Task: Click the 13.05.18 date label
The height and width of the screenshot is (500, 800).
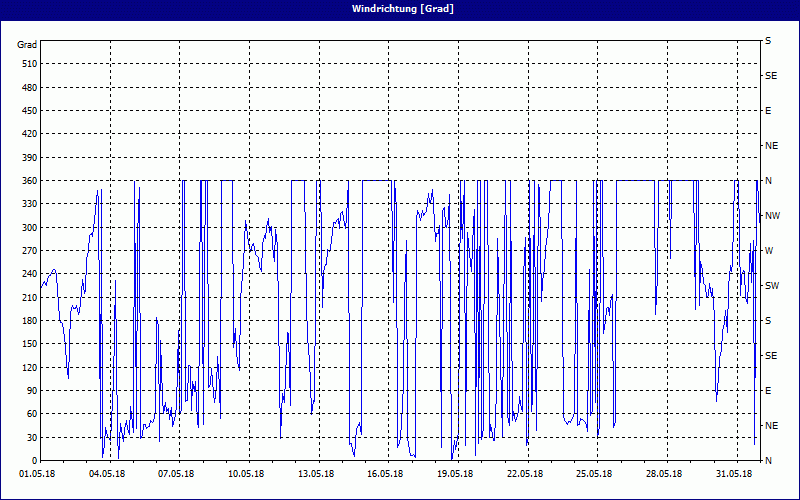Action: (x=316, y=474)
